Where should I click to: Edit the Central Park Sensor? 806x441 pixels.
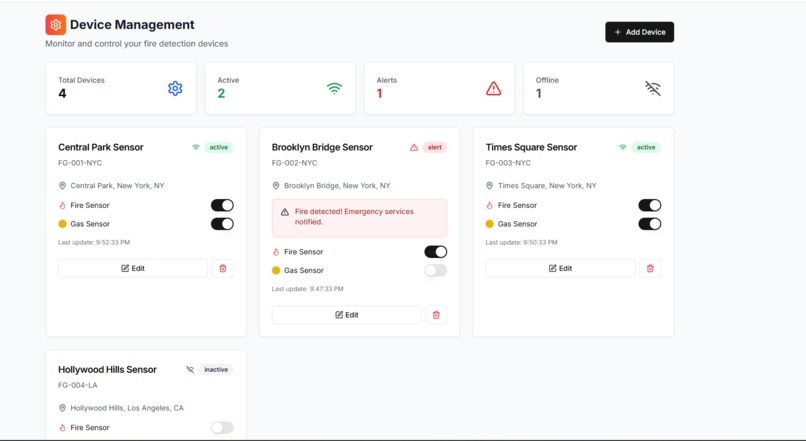tap(133, 268)
